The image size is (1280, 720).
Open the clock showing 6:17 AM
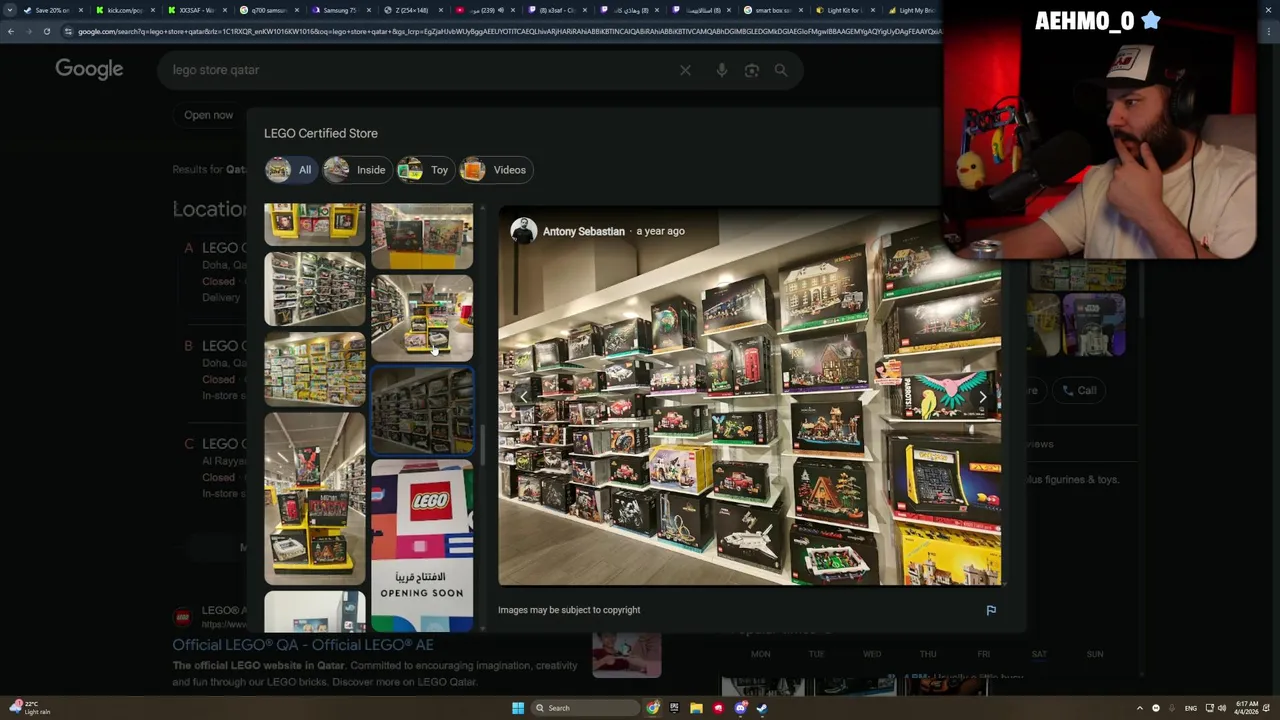[1247, 708]
